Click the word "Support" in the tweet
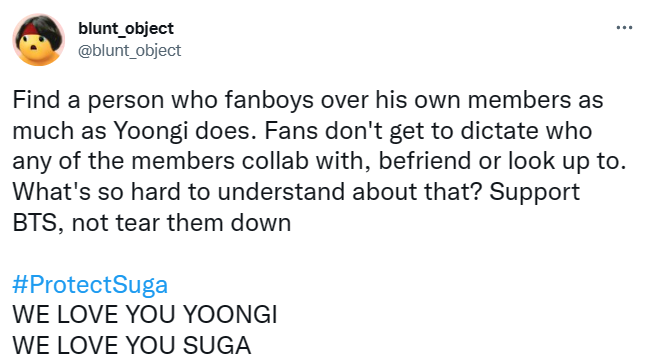The width and height of the screenshot is (651, 360). (x=534, y=193)
